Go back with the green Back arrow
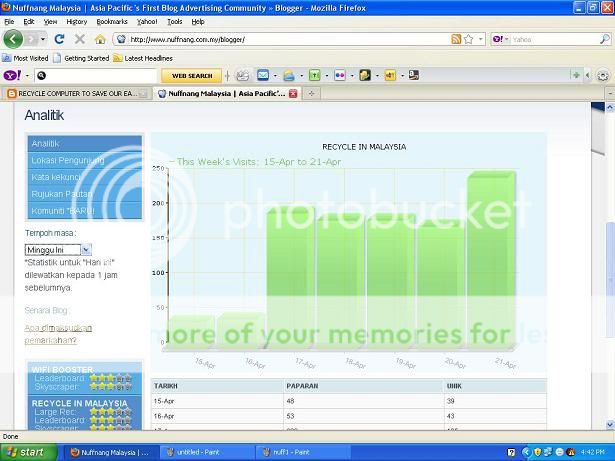Image resolution: width=615 pixels, height=461 pixels. (13, 39)
